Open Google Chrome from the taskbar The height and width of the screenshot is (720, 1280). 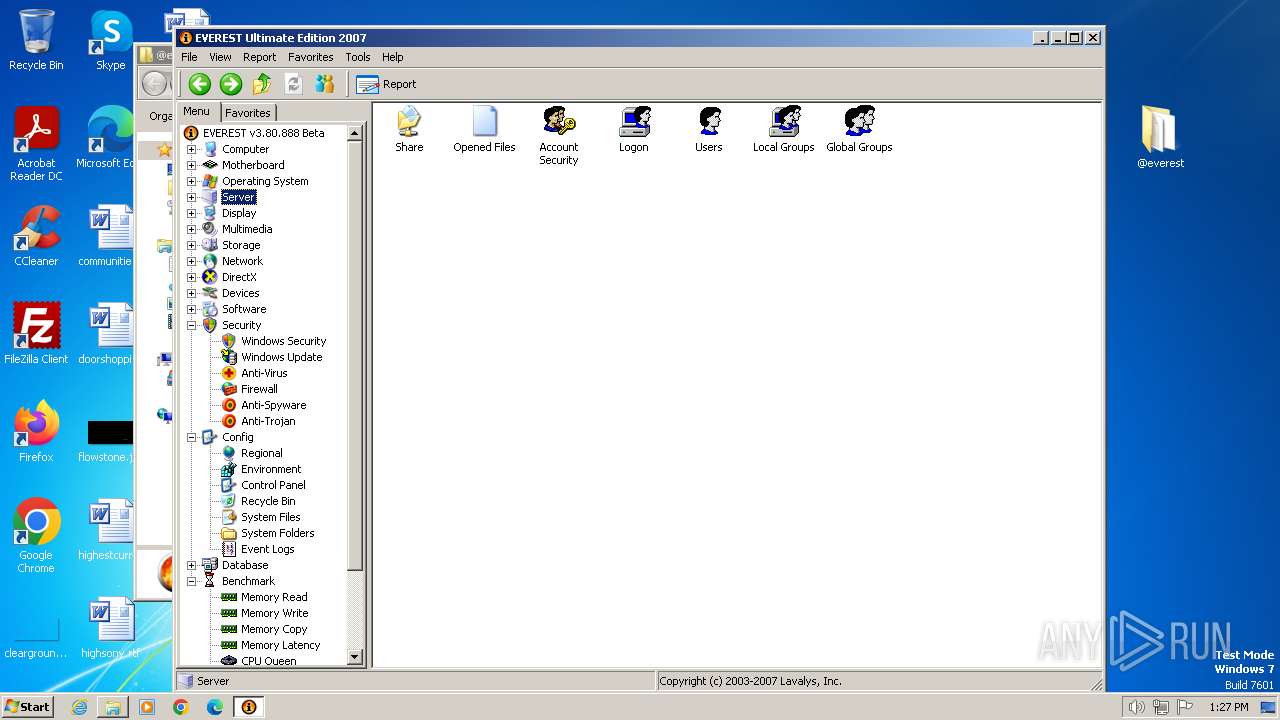181,707
